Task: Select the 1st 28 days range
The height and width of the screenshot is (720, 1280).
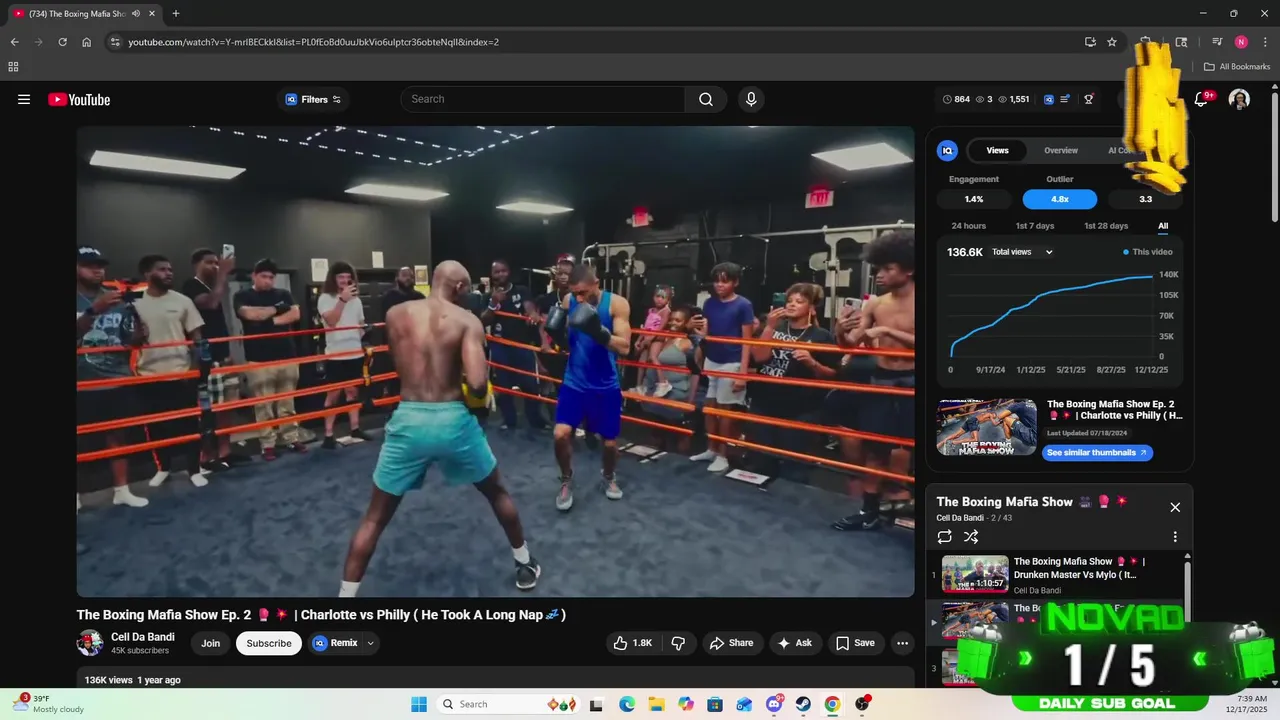Action: point(1106,226)
